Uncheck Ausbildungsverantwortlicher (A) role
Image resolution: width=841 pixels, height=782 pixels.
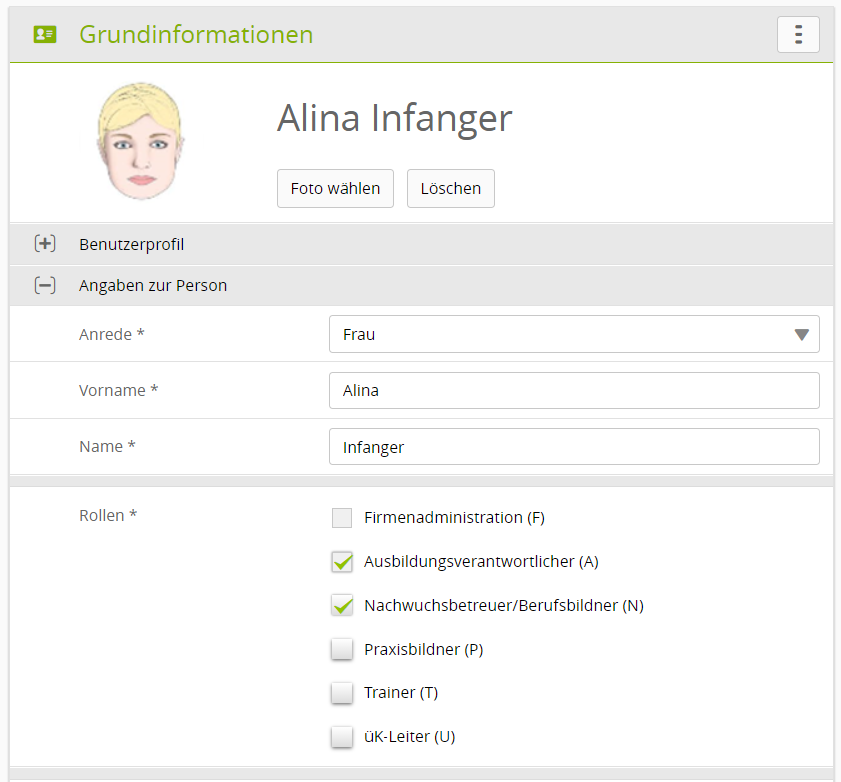pyautogui.click(x=342, y=562)
